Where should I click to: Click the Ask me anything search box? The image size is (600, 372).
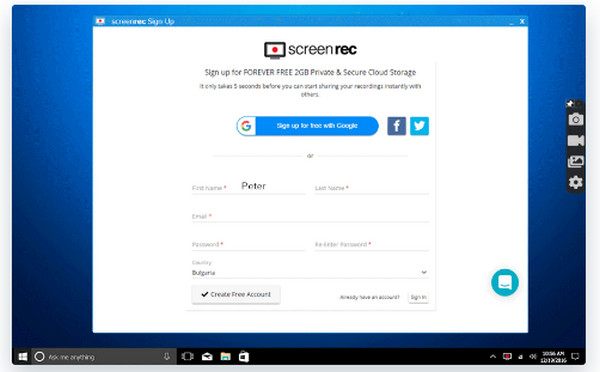coord(104,357)
